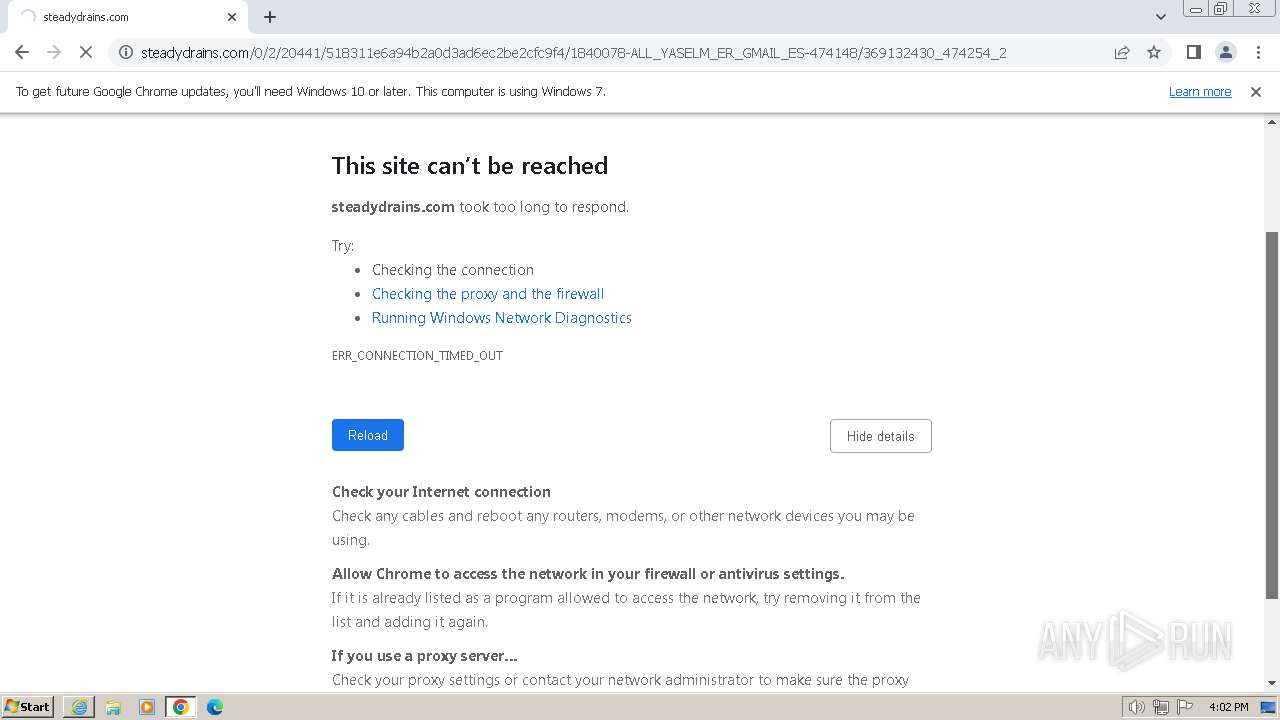Reload the page with the blue button

click(368, 435)
